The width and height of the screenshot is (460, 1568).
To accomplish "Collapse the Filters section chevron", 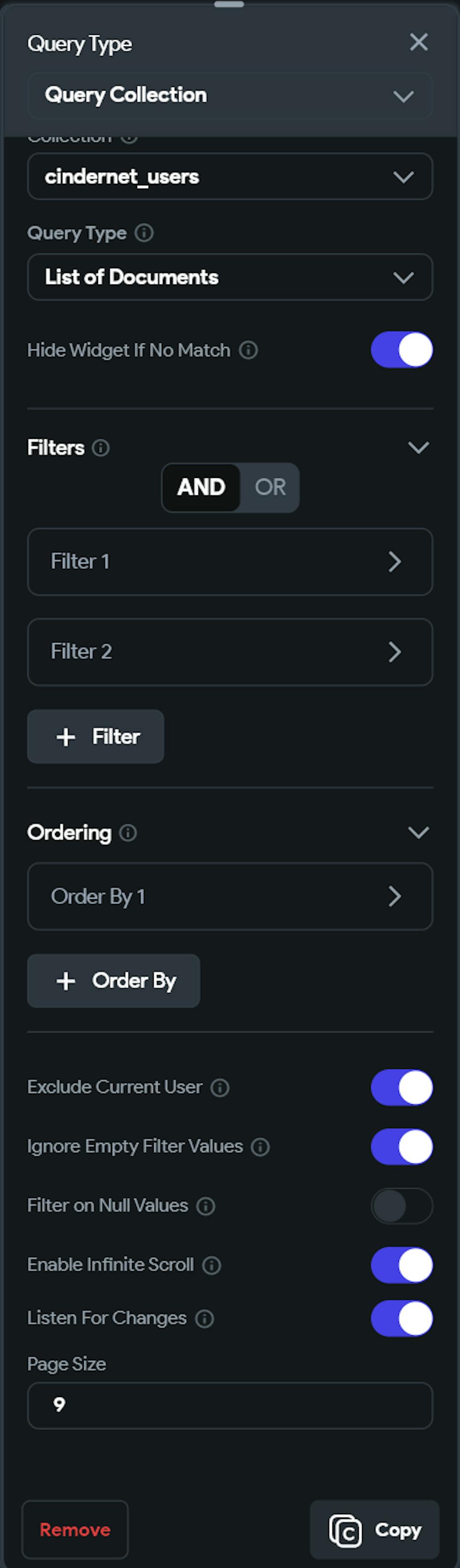I will (418, 448).
